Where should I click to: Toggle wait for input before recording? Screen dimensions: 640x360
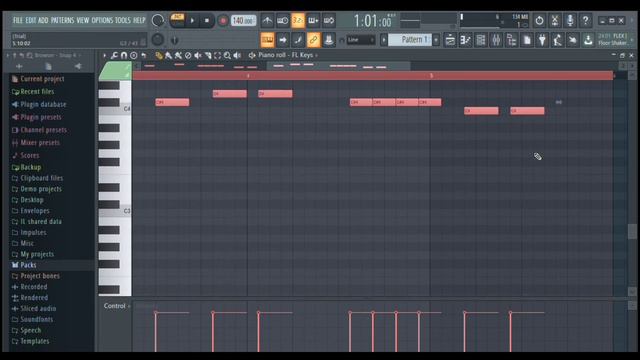click(x=282, y=20)
